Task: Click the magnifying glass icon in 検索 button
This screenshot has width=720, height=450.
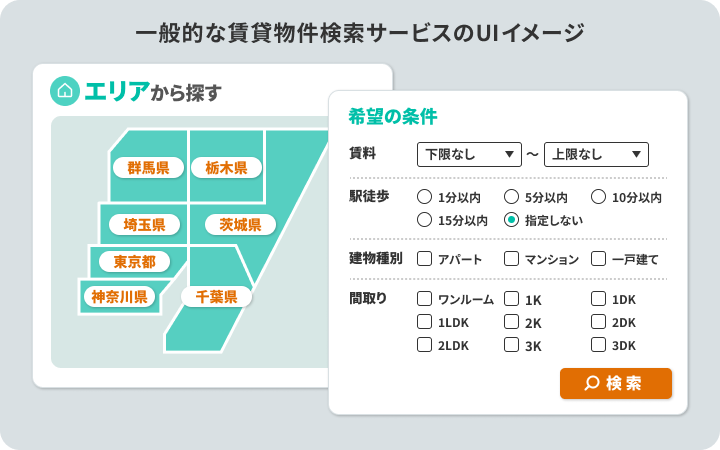Action: [x=592, y=383]
